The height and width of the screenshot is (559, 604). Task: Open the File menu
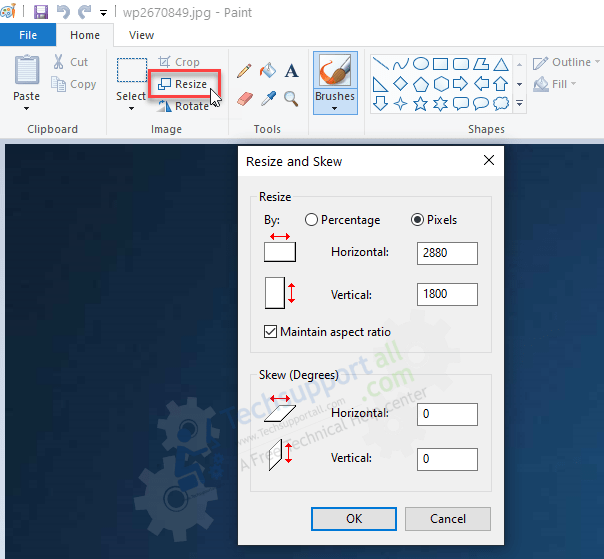tap(28, 35)
